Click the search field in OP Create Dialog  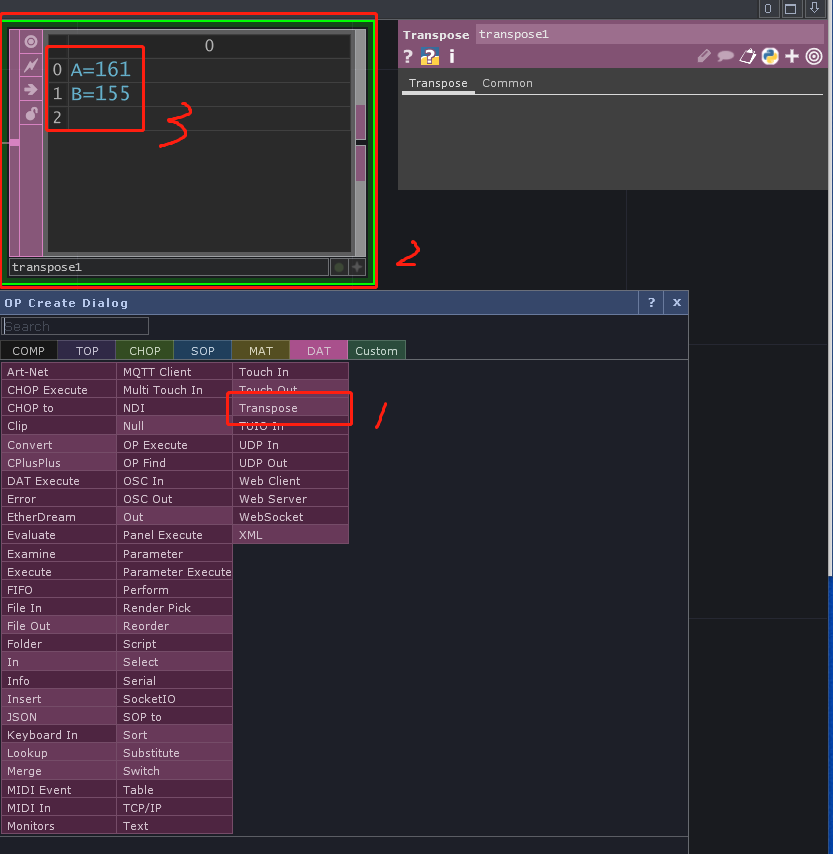75,325
